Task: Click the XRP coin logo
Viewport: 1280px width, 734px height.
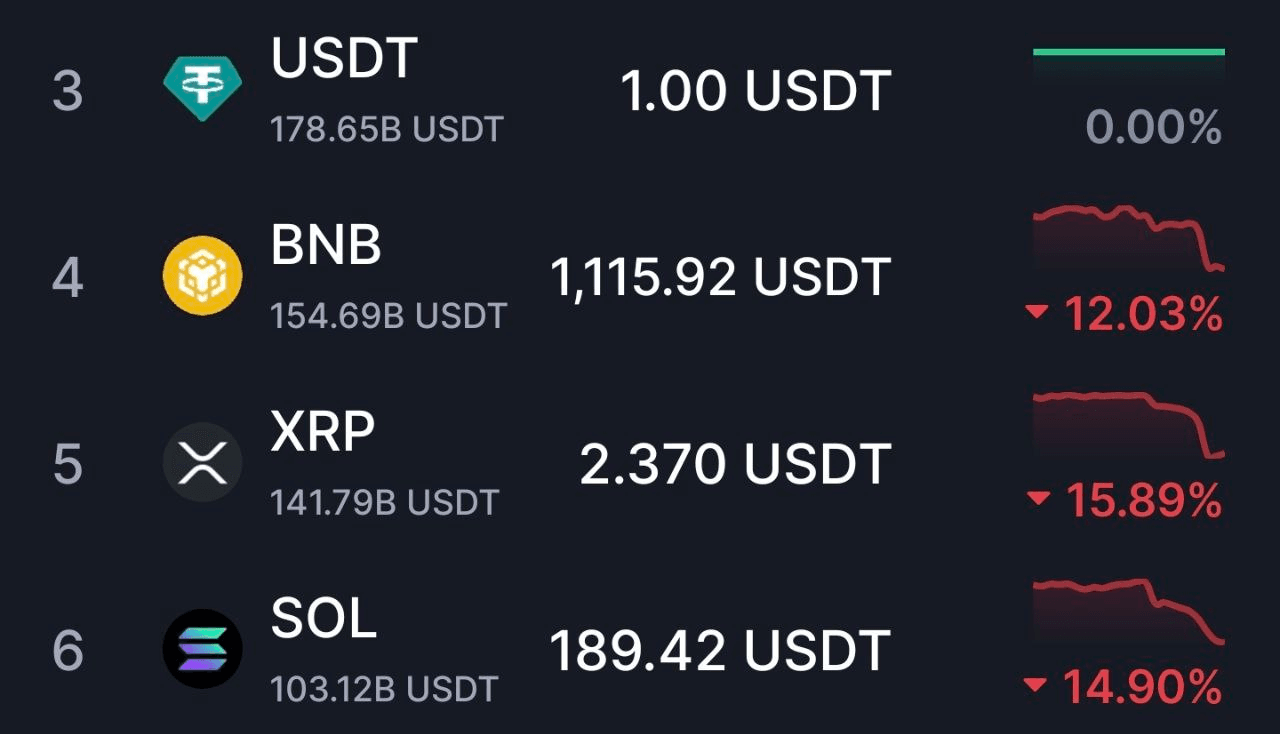Action: [203, 463]
